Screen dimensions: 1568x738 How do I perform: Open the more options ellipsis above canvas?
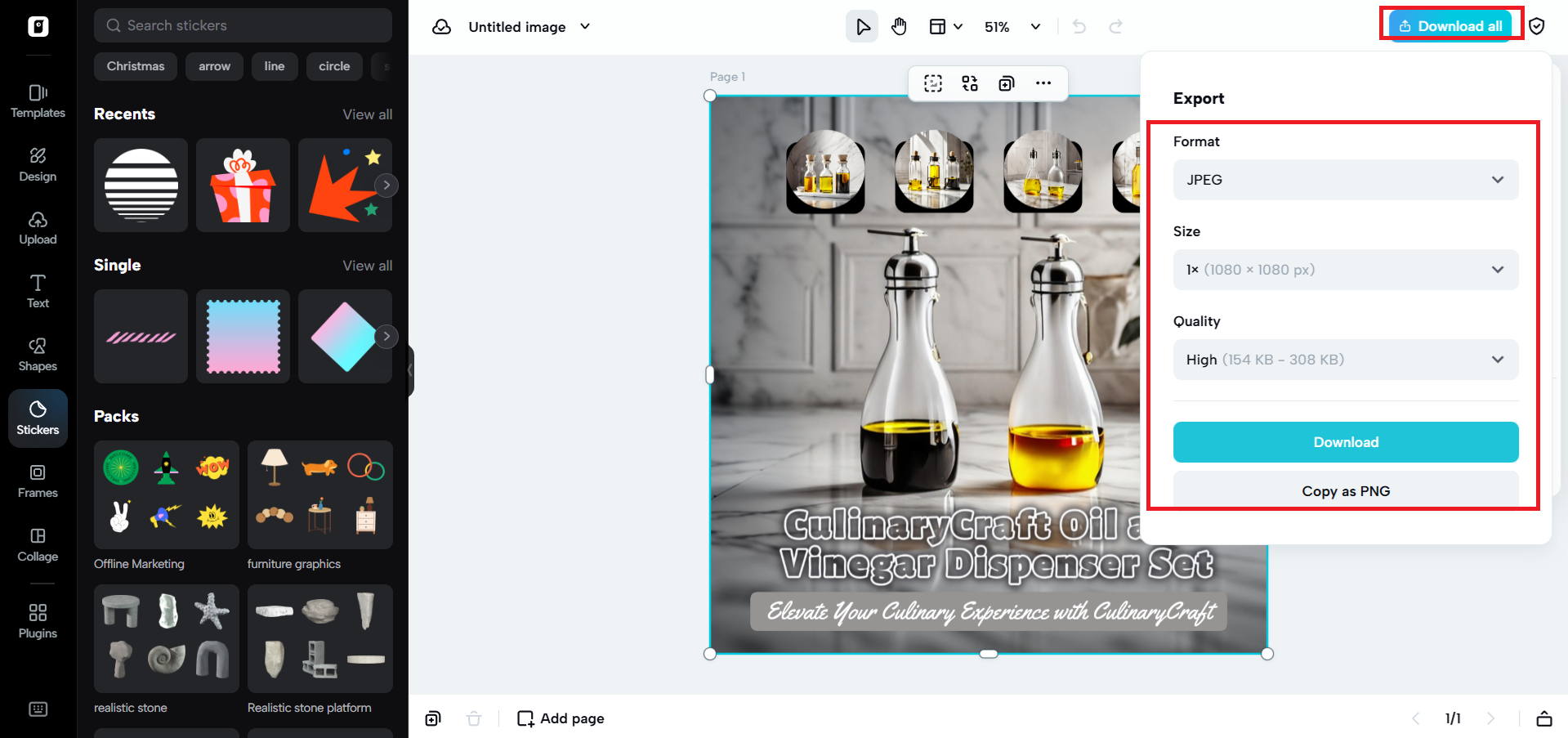(1043, 83)
